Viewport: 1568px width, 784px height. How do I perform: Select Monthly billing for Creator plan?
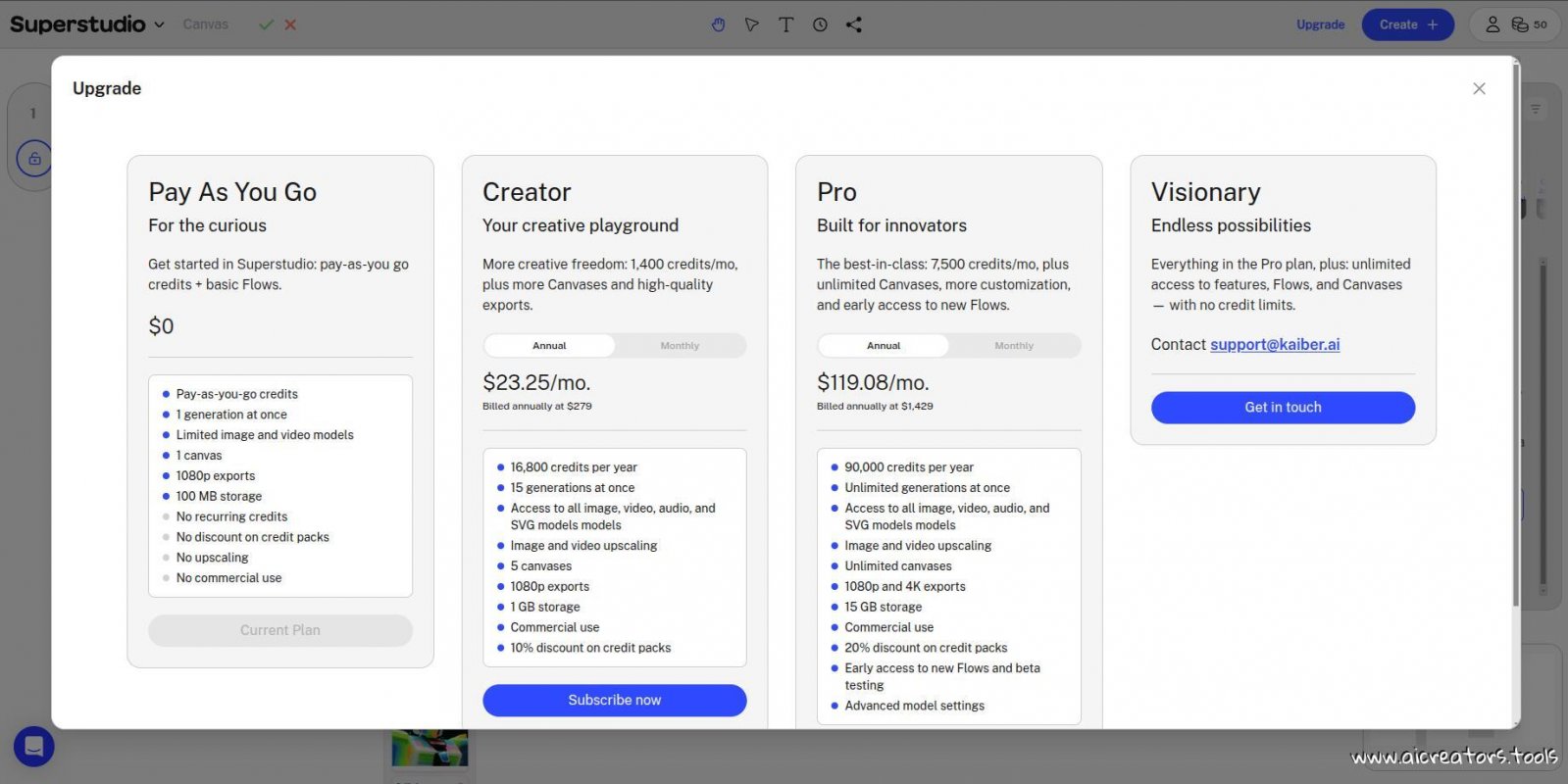[680, 346]
